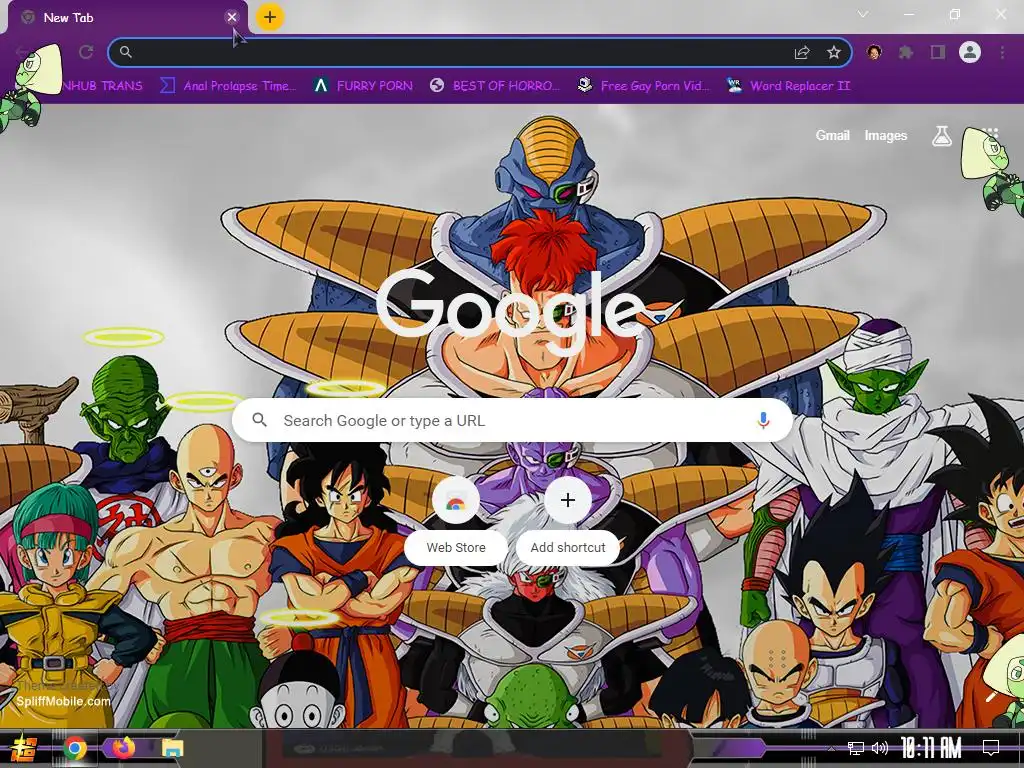Open a new tab with the plus button
Screen dimensions: 1024x768
[x=270, y=17]
